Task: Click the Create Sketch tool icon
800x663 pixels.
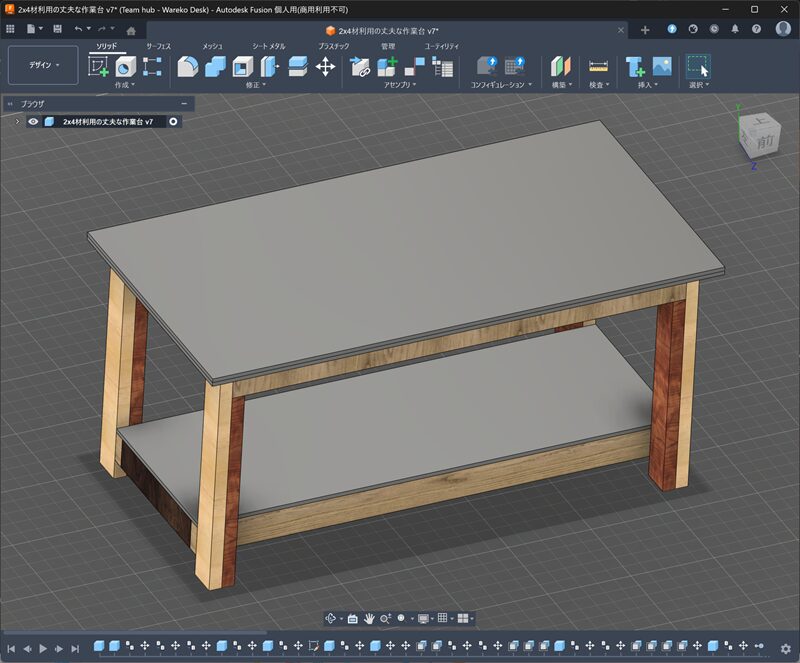Action: 98,67
